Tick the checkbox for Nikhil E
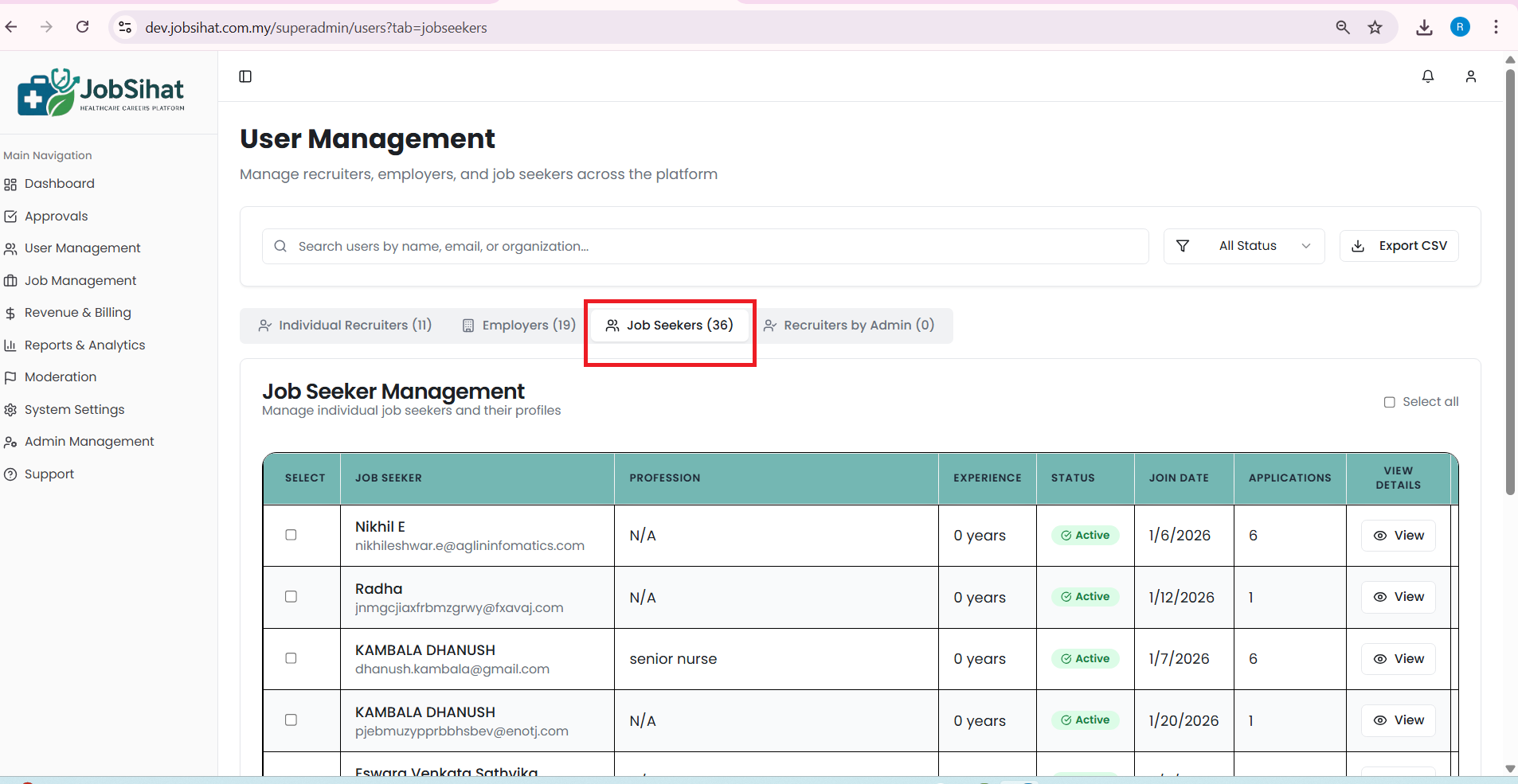Image resolution: width=1518 pixels, height=784 pixels. point(291,535)
